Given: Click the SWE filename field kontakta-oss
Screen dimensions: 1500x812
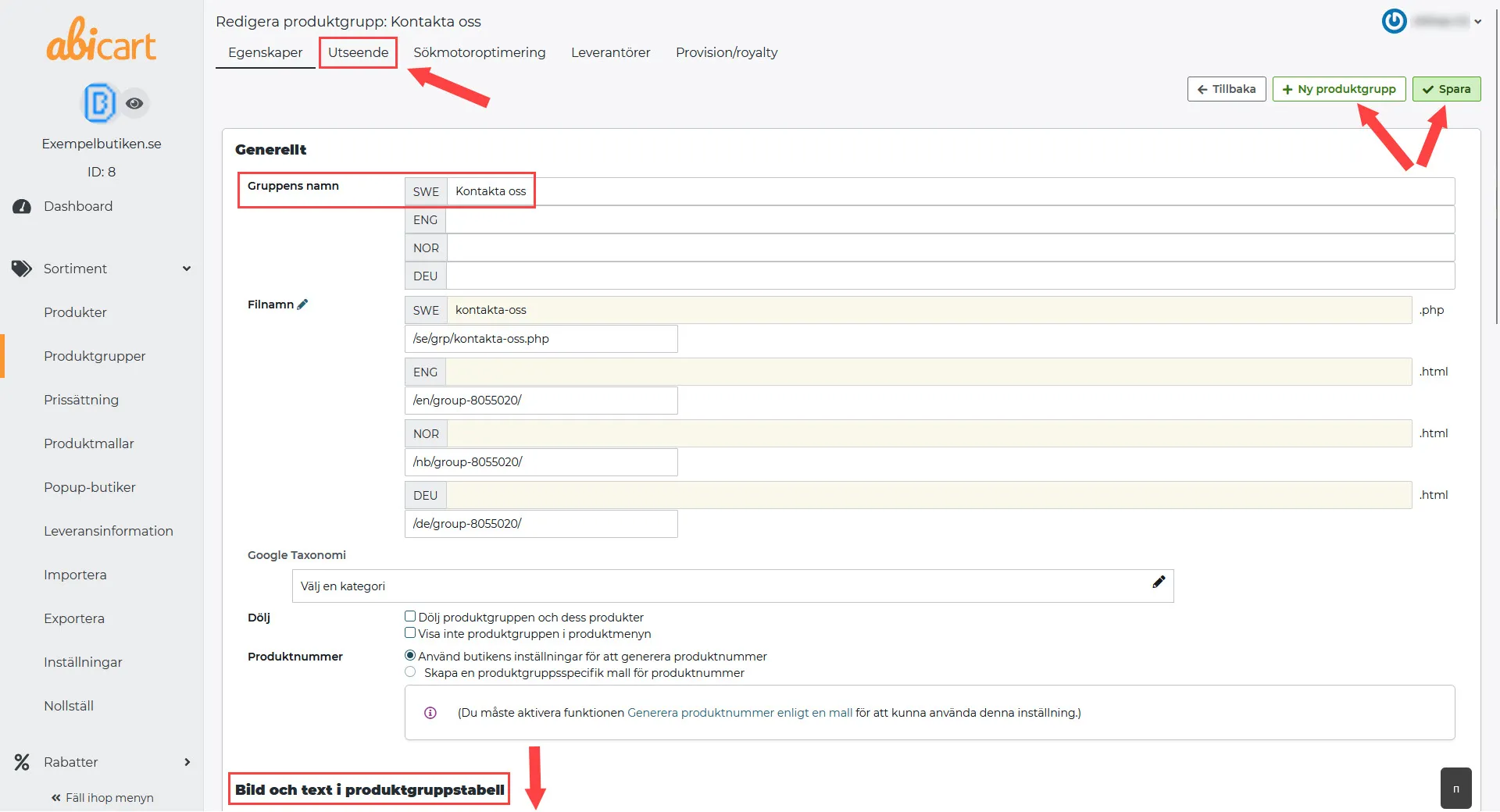Looking at the screenshot, I should 930,310.
